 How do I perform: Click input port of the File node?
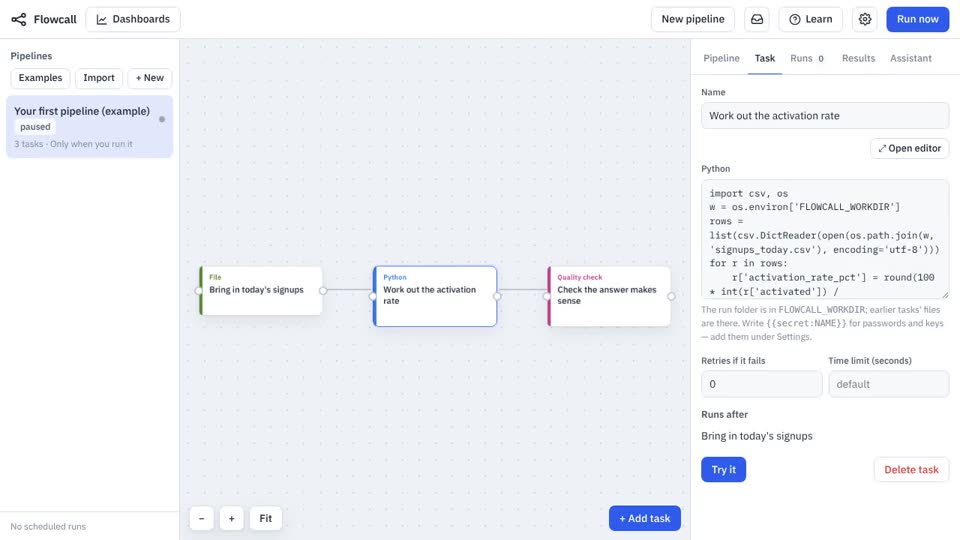[198, 291]
